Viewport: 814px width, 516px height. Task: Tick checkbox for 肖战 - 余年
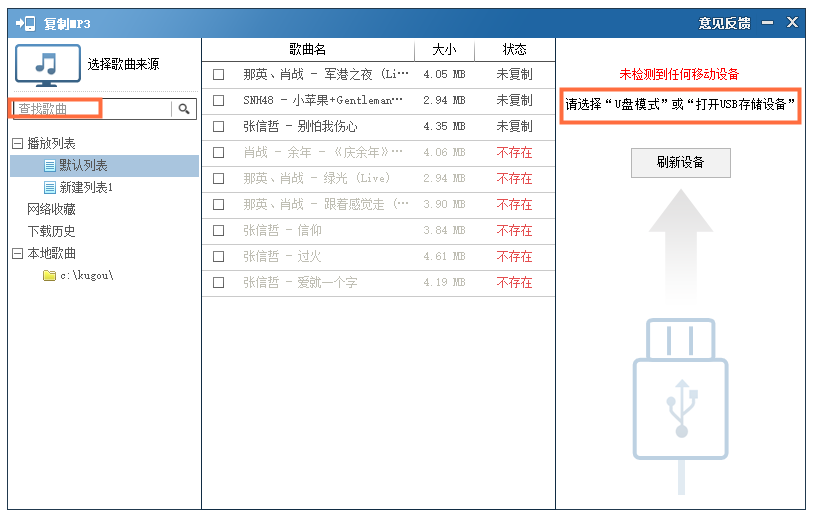(x=219, y=153)
